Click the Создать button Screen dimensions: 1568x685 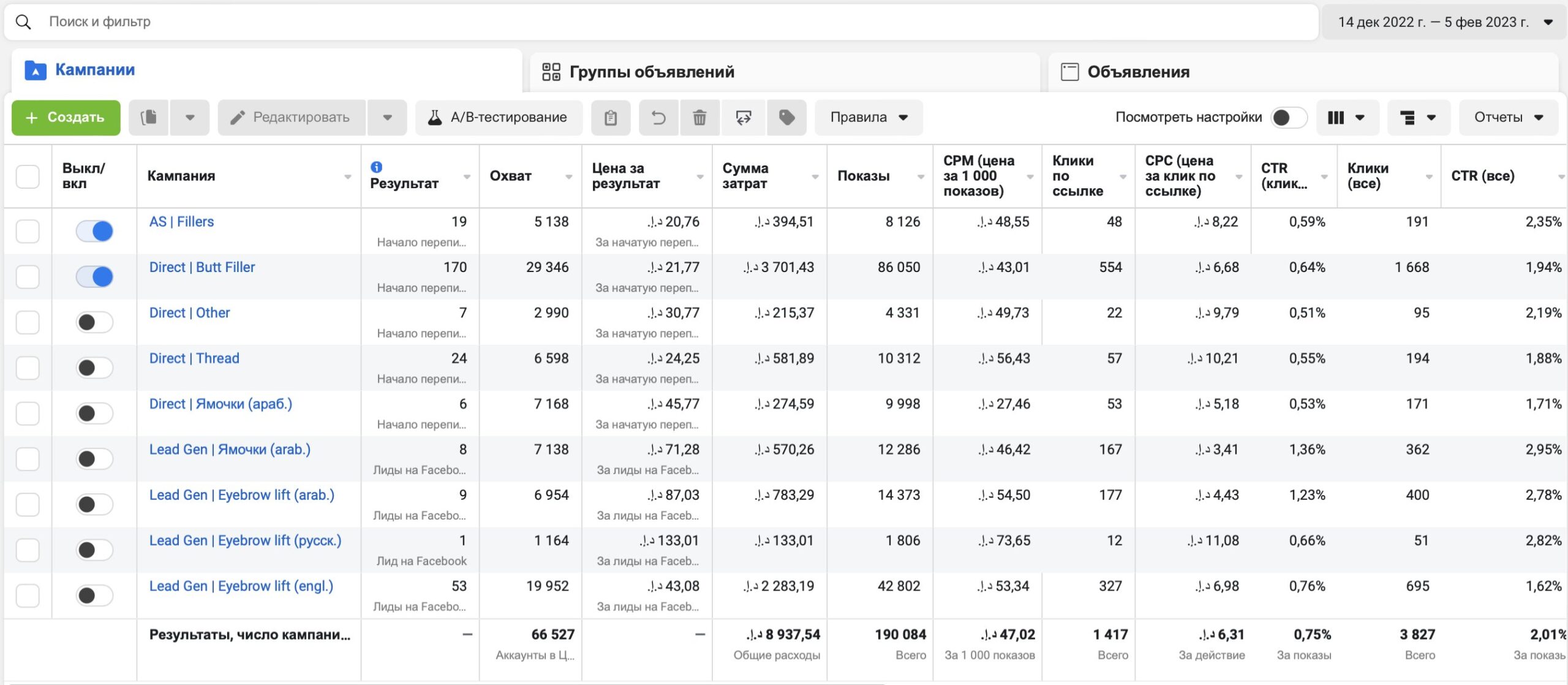click(x=66, y=117)
